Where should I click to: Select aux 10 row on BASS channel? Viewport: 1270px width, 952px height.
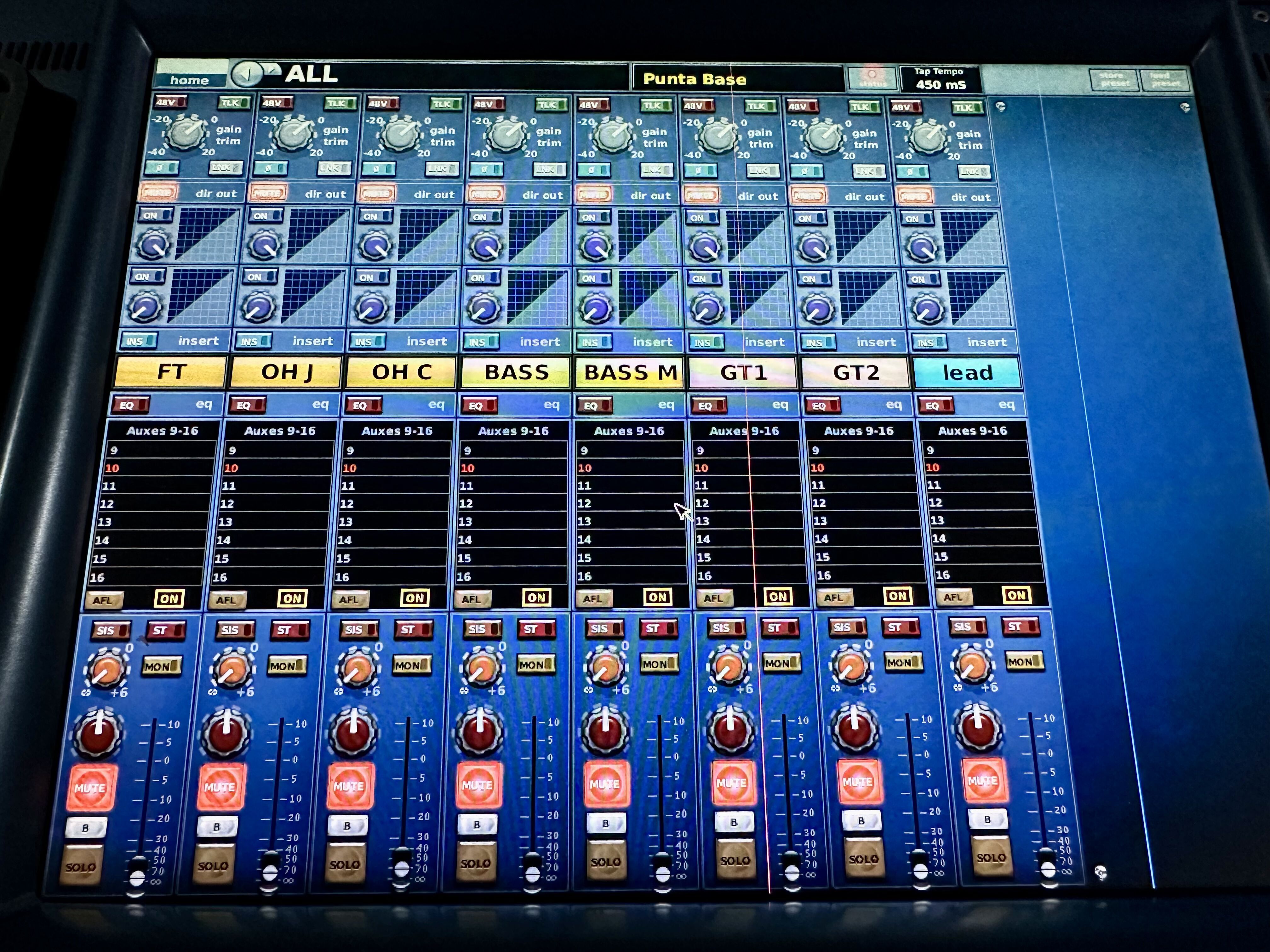[x=513, y=468]
